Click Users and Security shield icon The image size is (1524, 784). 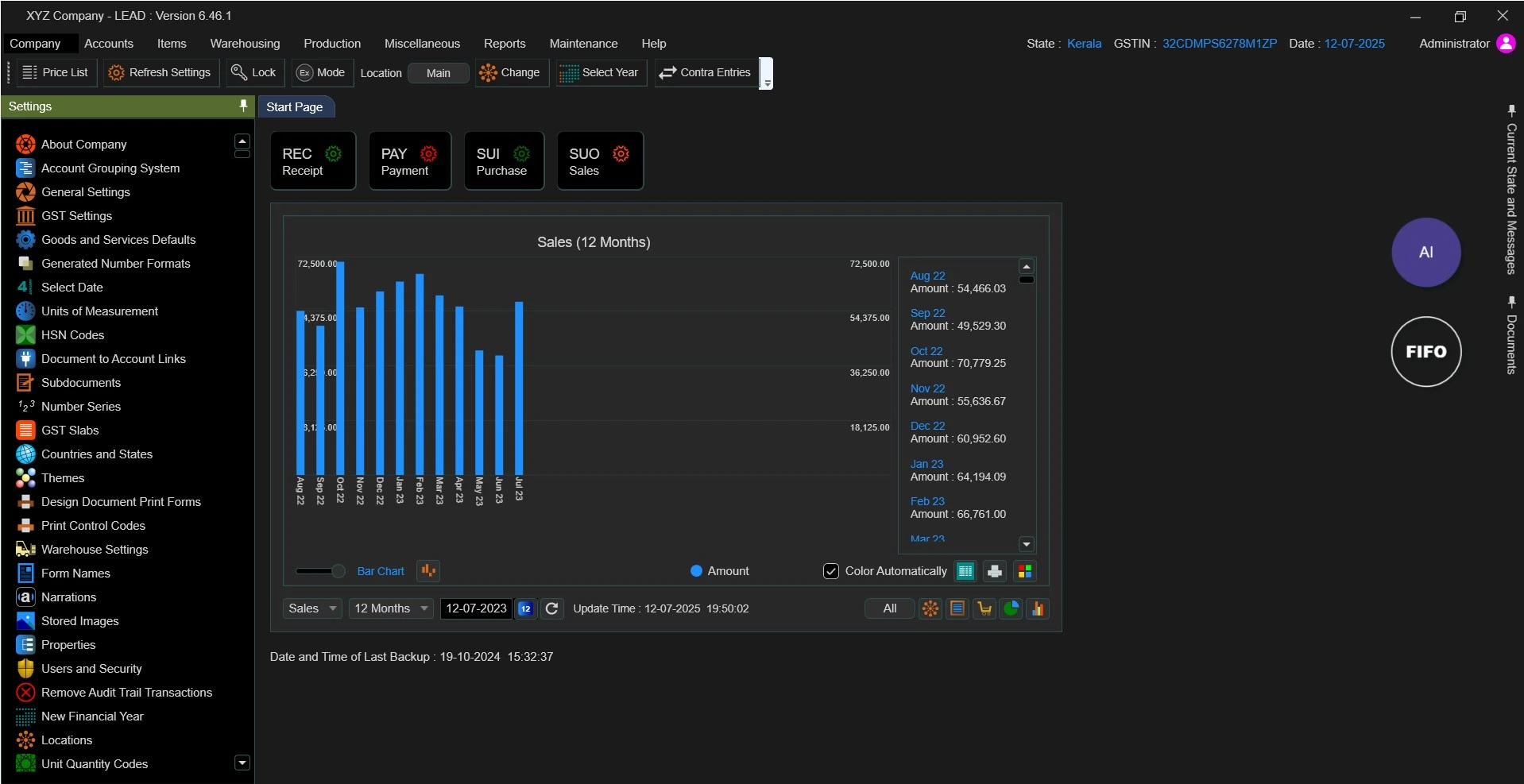(x=26, y=669)
